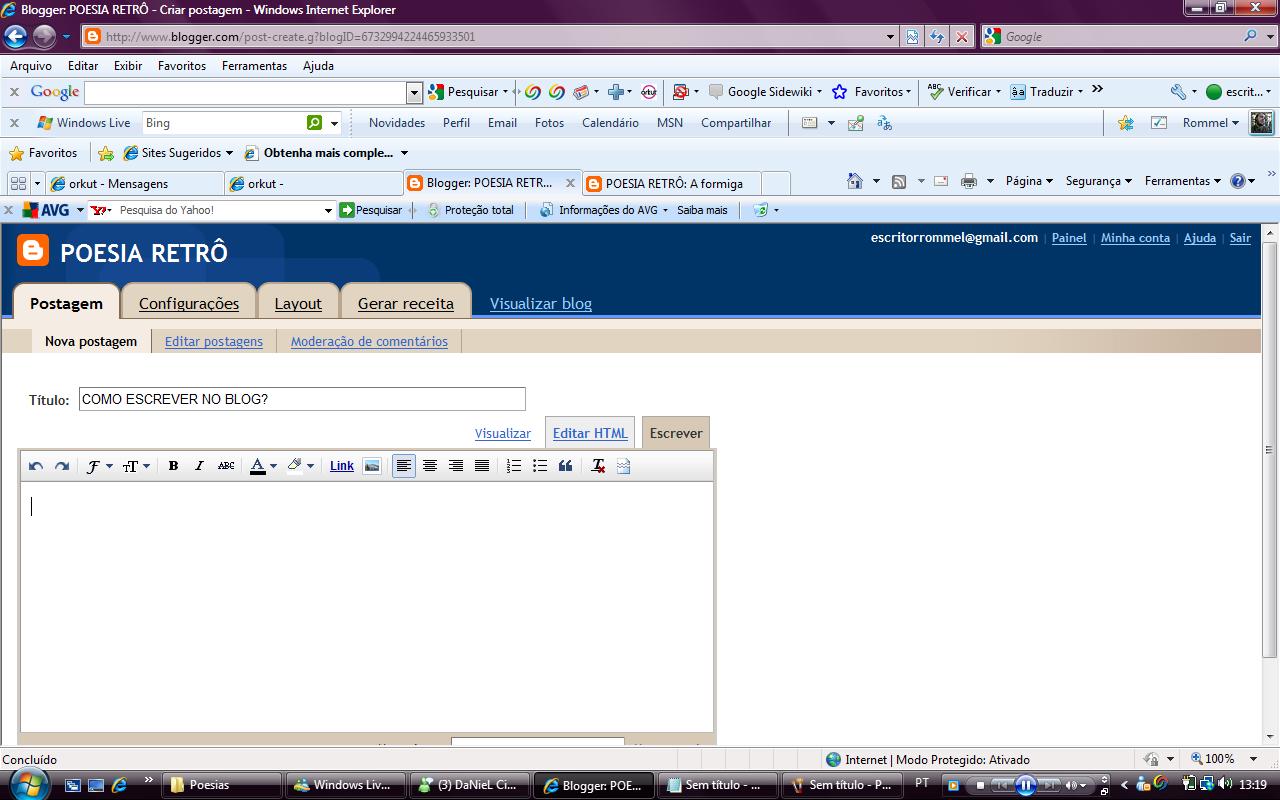Stop page loading button
Viewport: 1280px width, 800px height.
tap(962, 37)
